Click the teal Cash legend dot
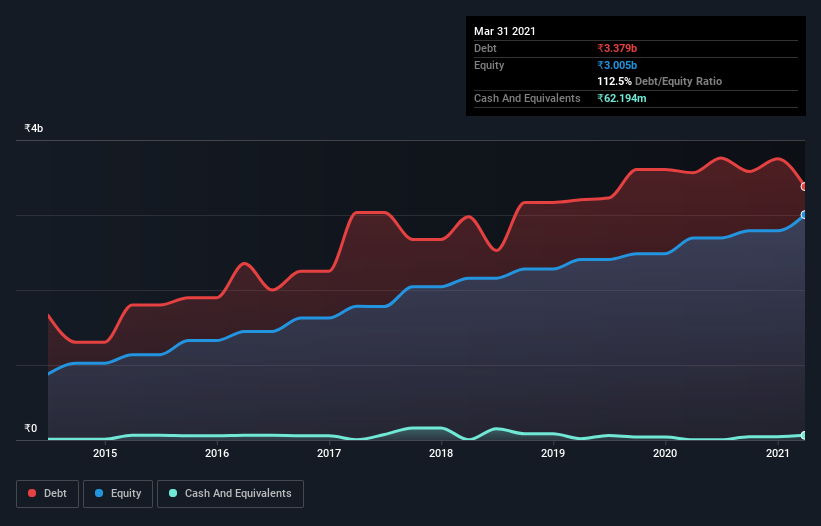 pos(173,493)
